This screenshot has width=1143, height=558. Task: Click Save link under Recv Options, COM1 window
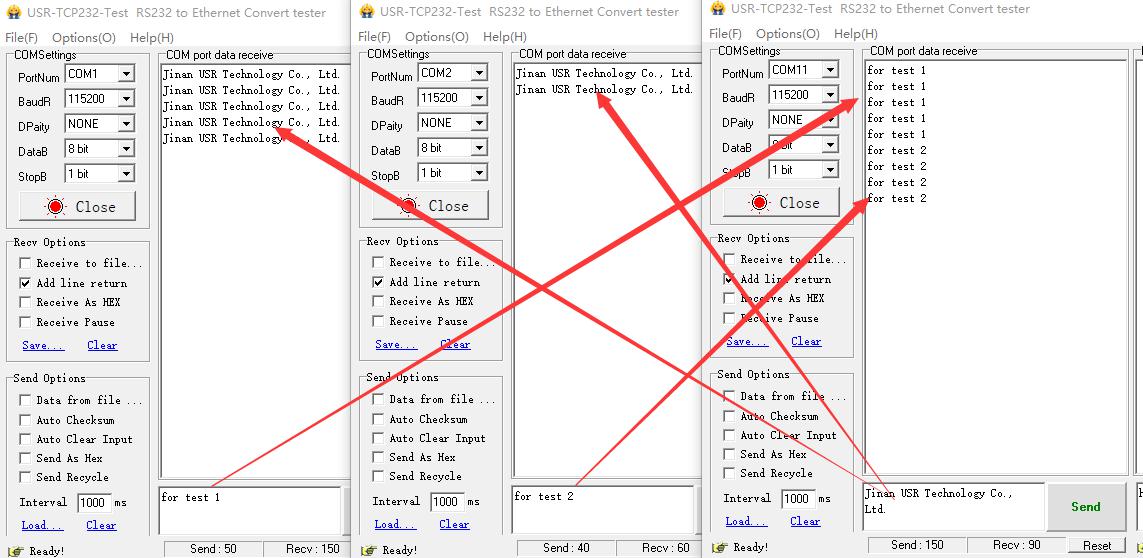(43, 346)
